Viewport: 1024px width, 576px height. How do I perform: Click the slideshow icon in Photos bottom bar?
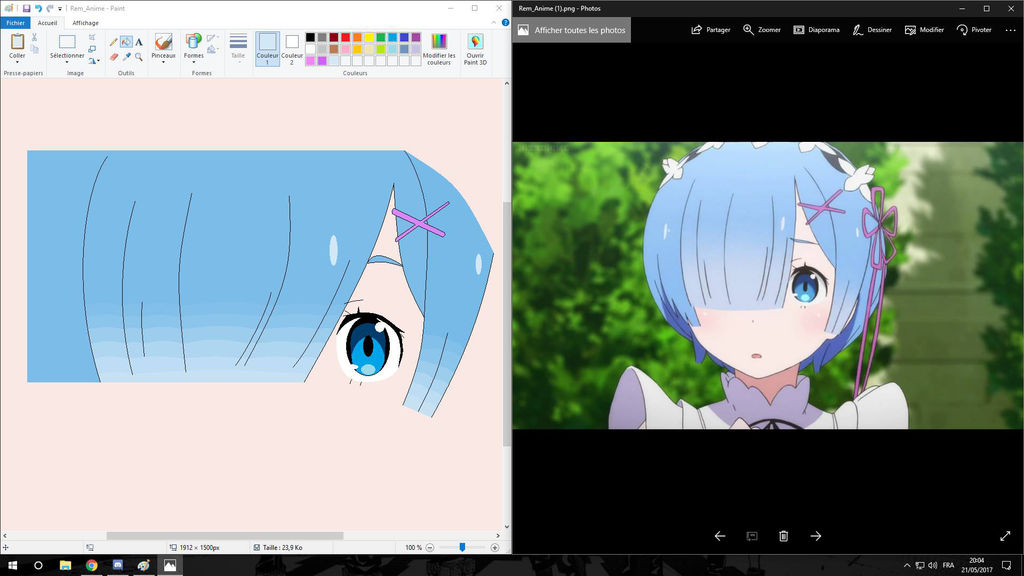click(752, 536)
